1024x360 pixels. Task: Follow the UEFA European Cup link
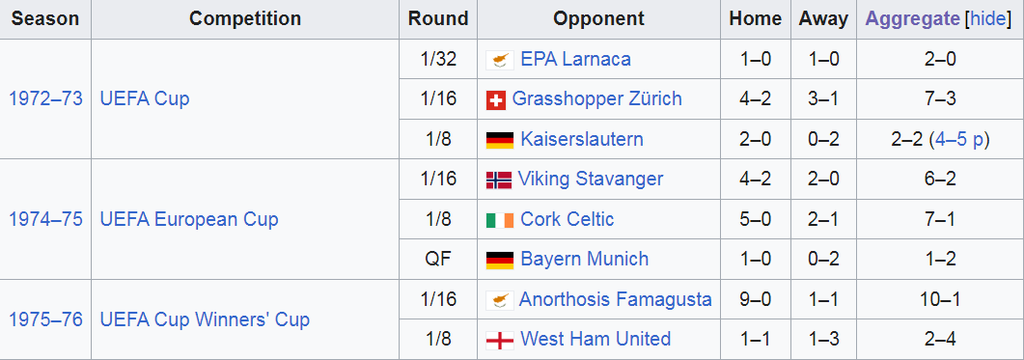189,219
